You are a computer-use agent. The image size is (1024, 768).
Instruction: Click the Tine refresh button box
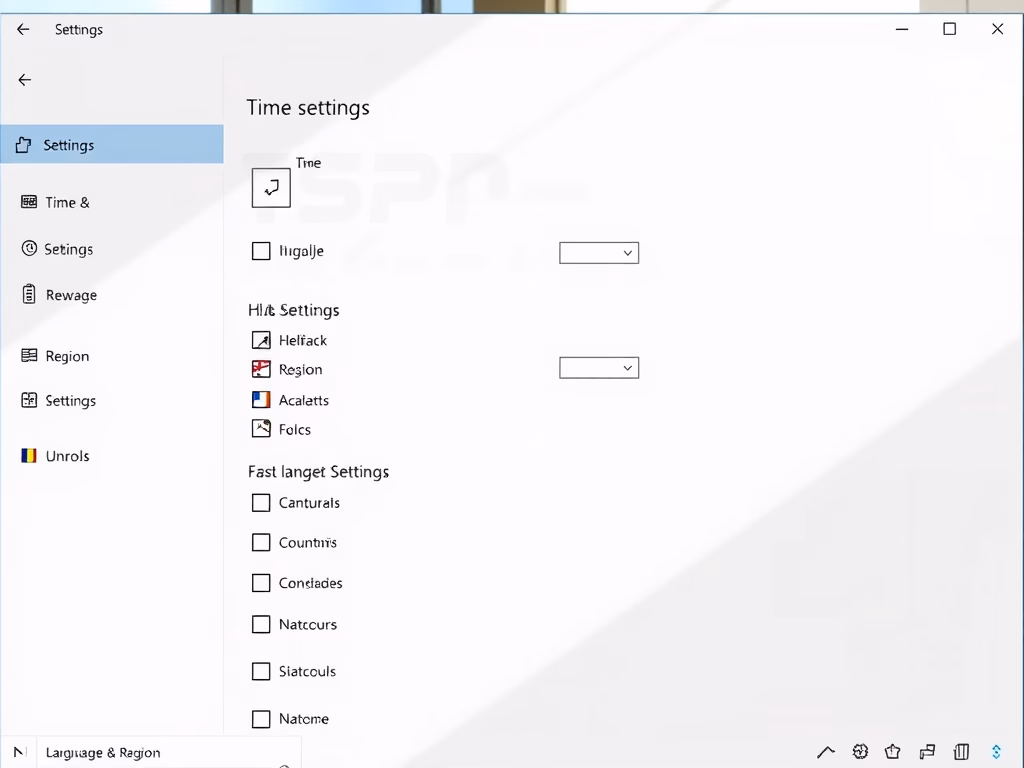pyautogui.click(x=271, y=188)
